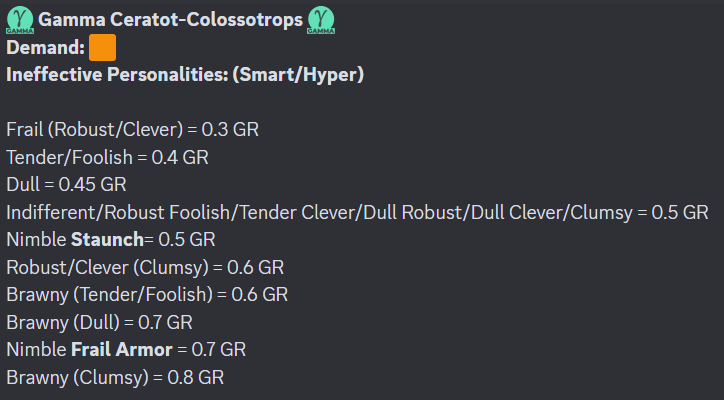
Task: Click the line starting with Indifferent/Robust
Action: [357, 213]
